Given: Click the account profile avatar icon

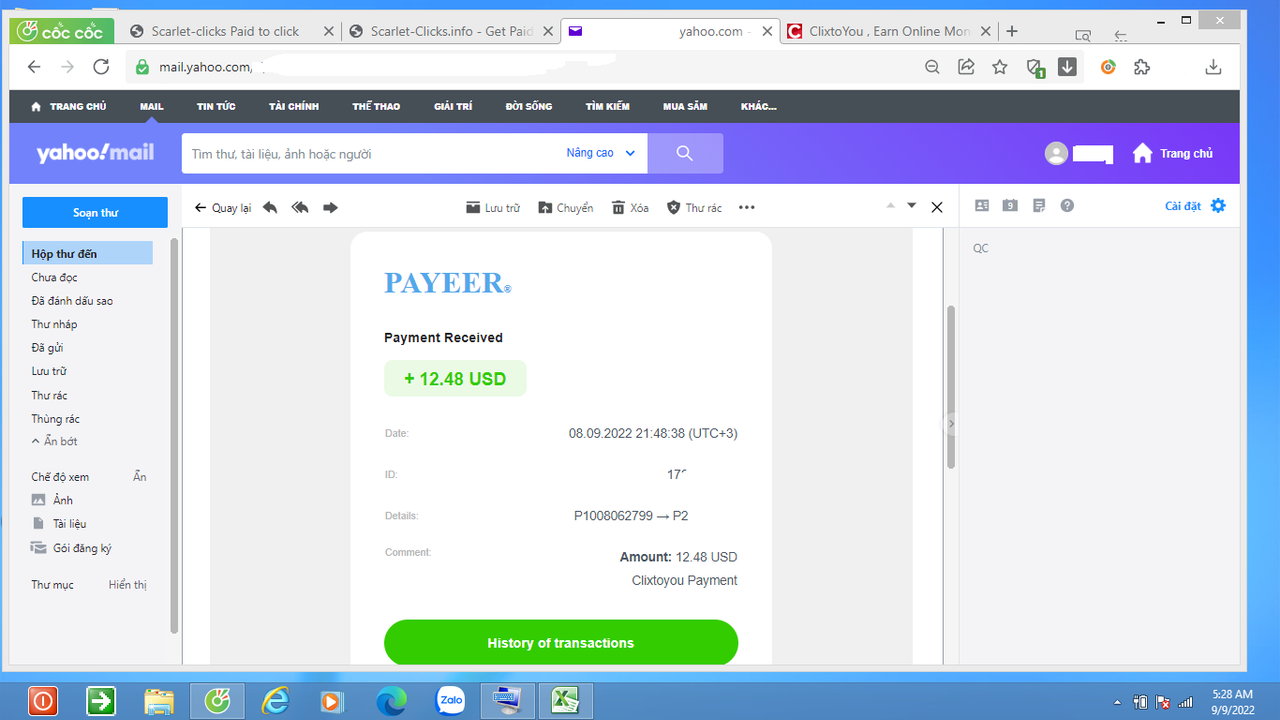Looking at the screenshot, I should [1056, 153].
